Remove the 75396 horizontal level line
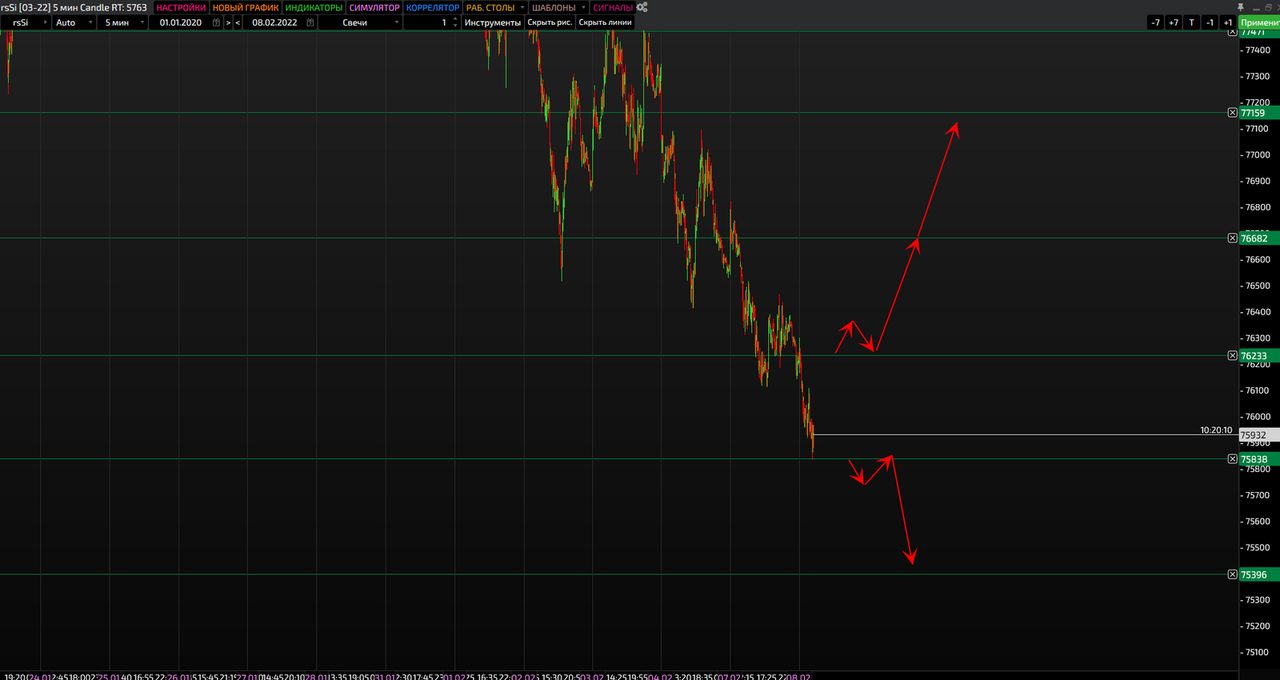1280x680 pixels. click(1232, 574)
